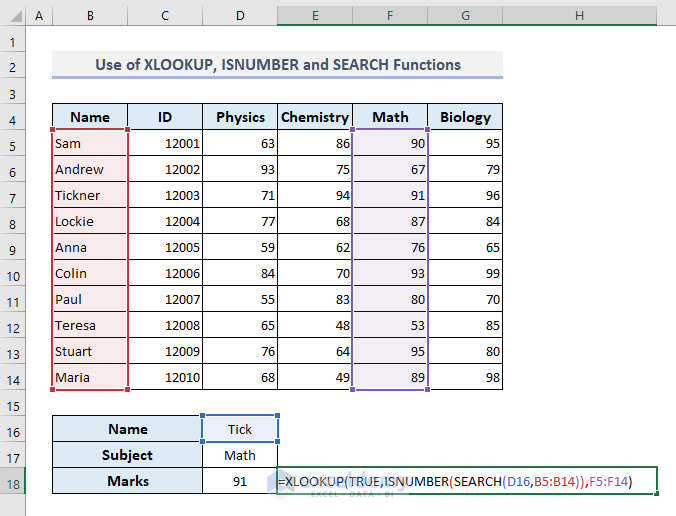Viewport: 676px width, 516px height.
Task: Click the lookup name cell containing Tick
Action: 240,429
